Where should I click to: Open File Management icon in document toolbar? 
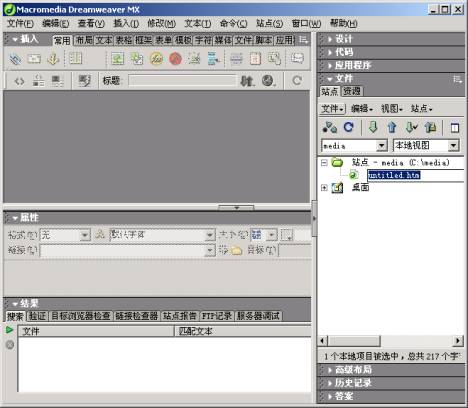(x=247, y=81)
